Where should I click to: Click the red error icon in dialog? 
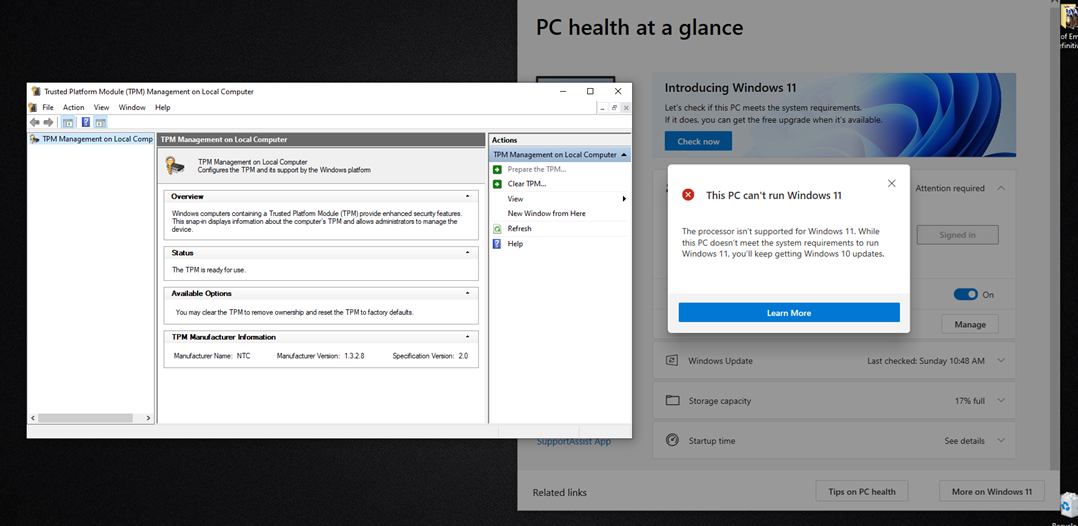pyautogui.click(x=688, y=195)
